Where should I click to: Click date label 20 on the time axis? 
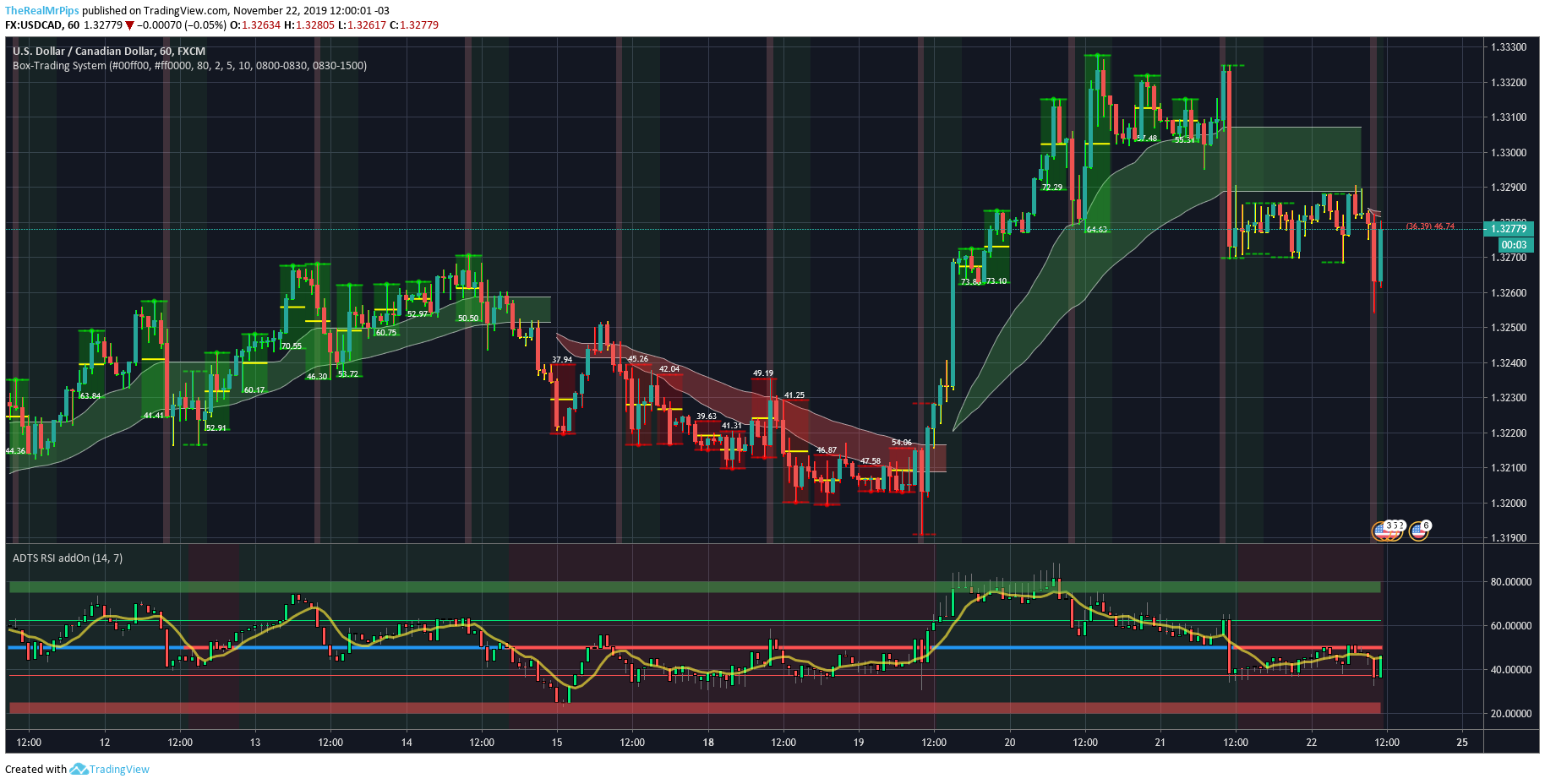pos(1010,743)
